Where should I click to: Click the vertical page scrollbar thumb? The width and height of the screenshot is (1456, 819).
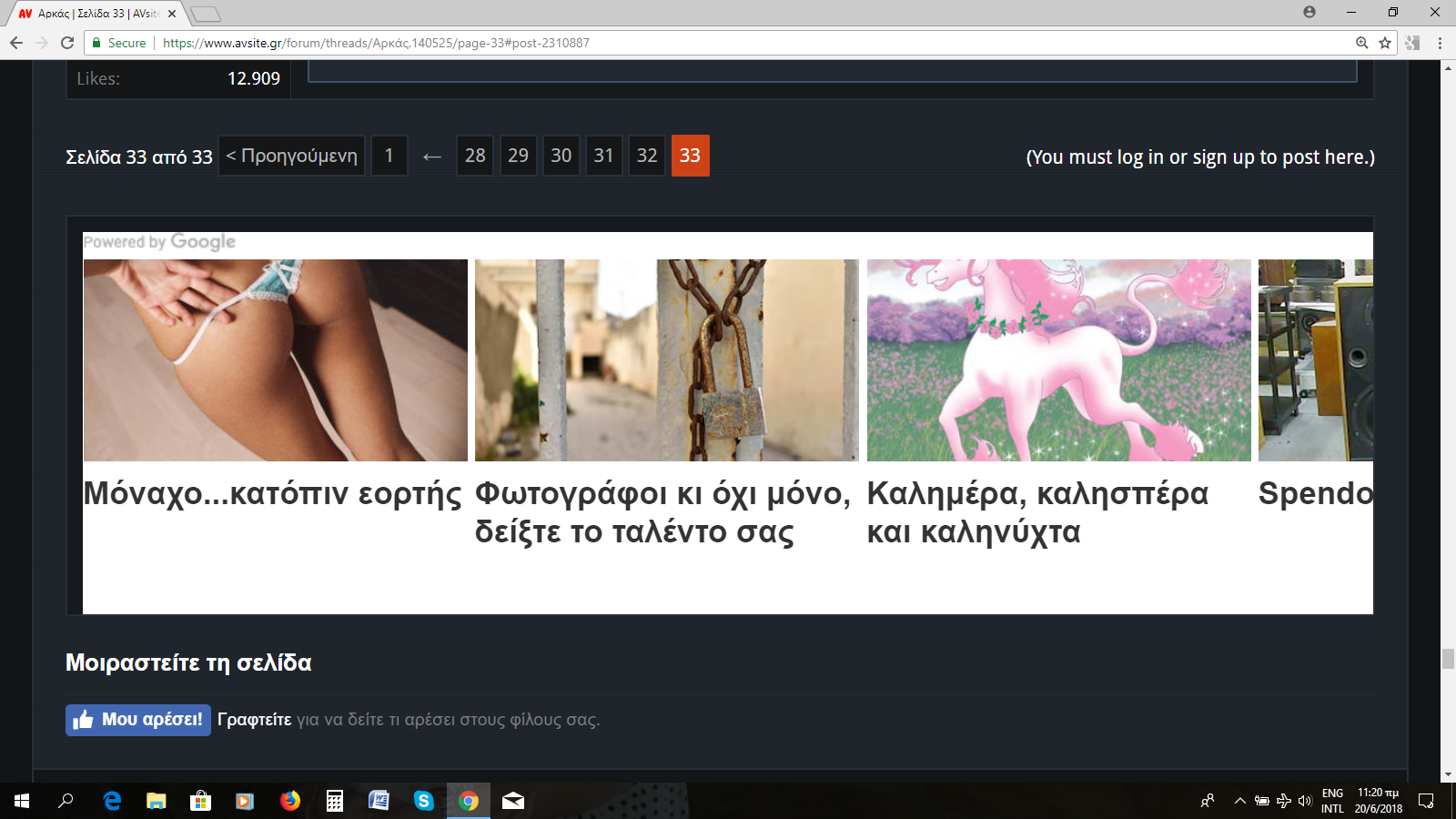coord(1448,658)
